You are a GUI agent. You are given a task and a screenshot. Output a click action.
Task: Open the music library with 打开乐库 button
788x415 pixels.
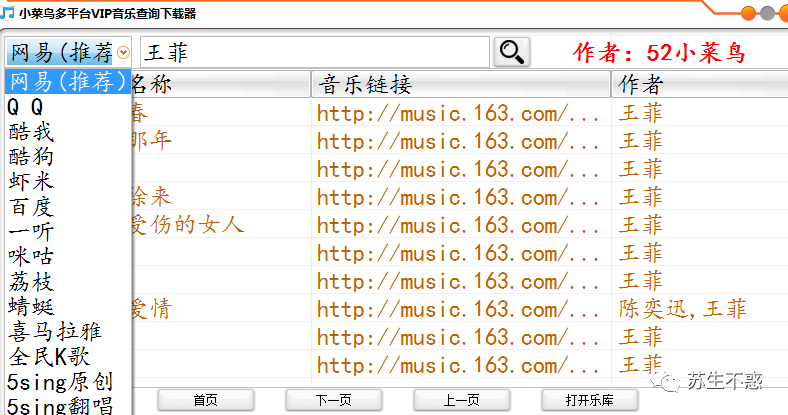589,400
